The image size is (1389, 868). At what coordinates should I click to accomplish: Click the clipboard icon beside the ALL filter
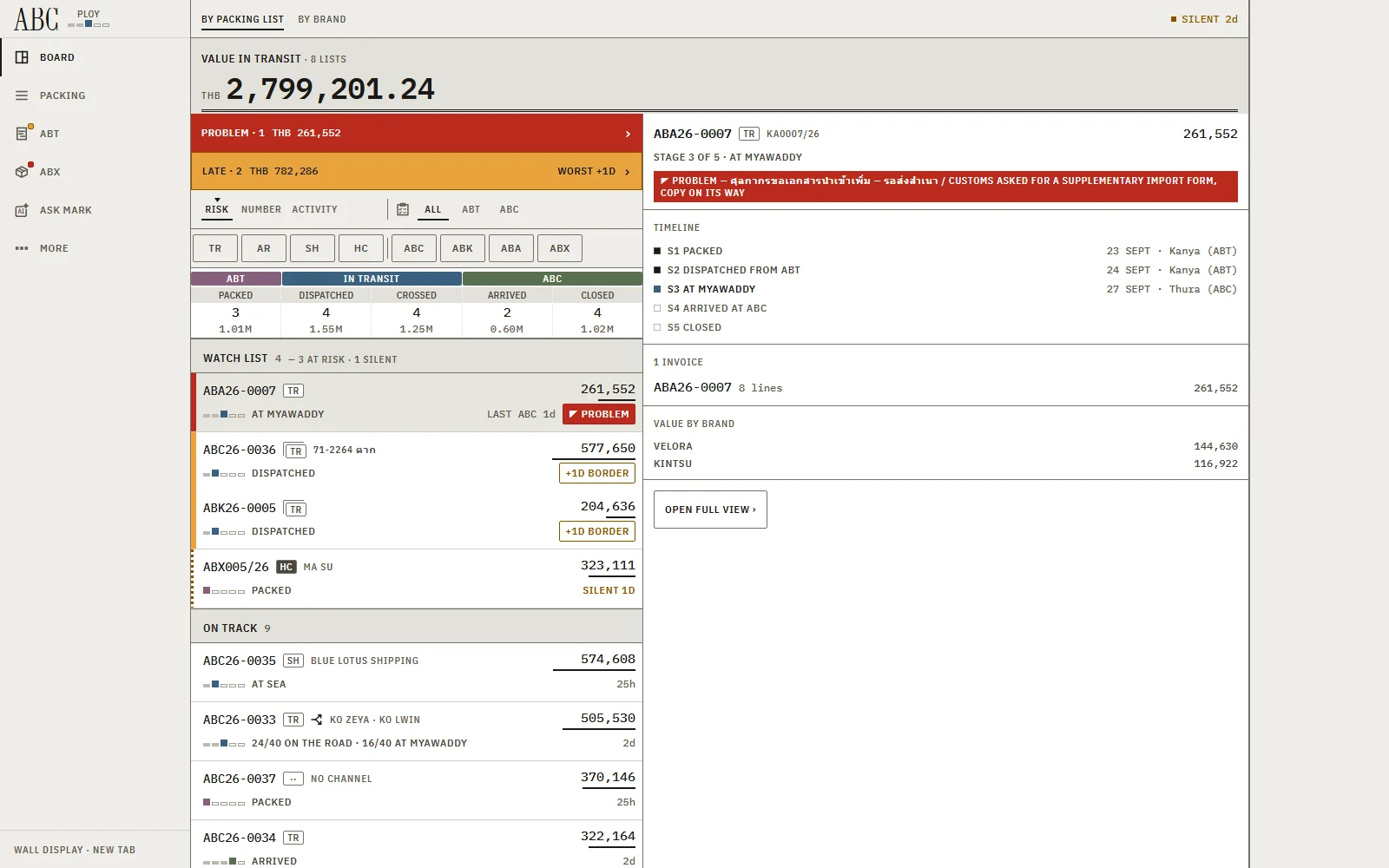coord(403,209)
